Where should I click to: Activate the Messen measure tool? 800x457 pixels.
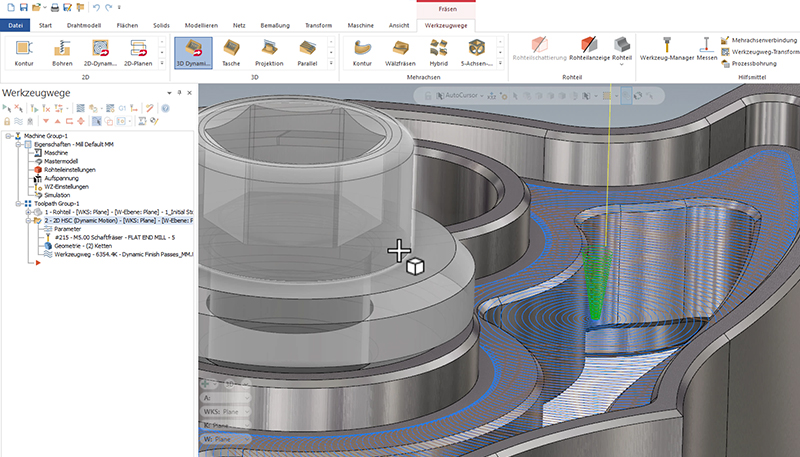point(706,52)
